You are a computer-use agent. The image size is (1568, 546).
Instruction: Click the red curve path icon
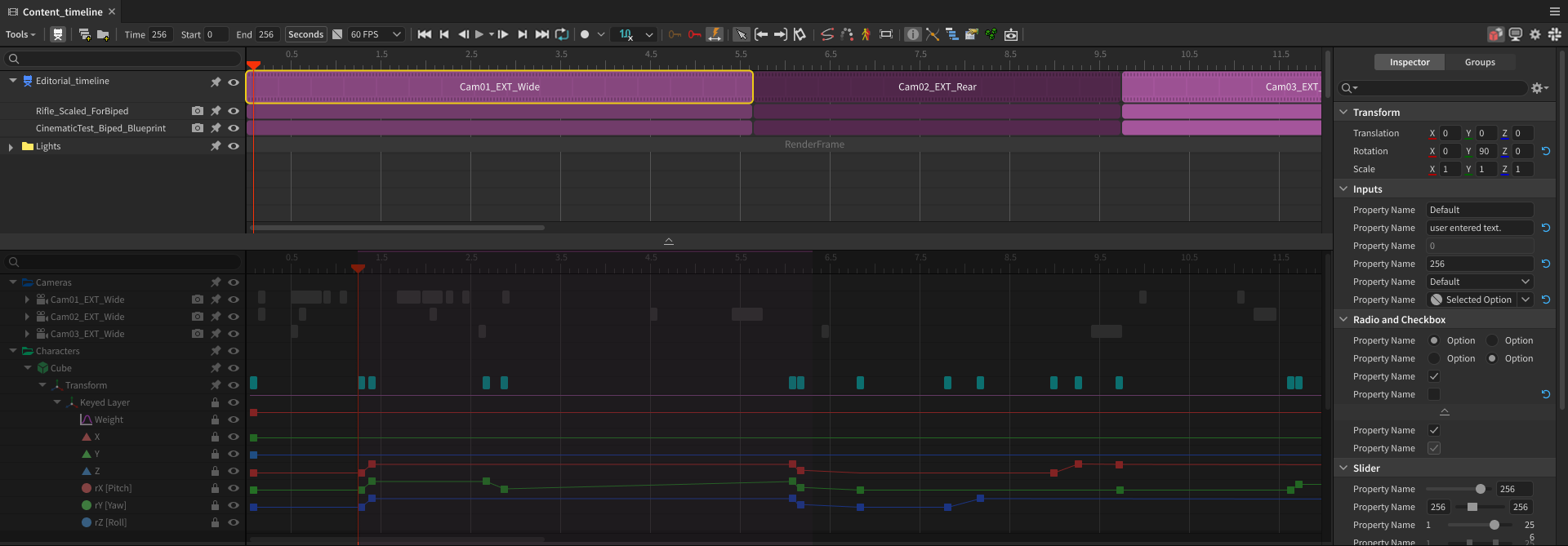tap(827, 34)
